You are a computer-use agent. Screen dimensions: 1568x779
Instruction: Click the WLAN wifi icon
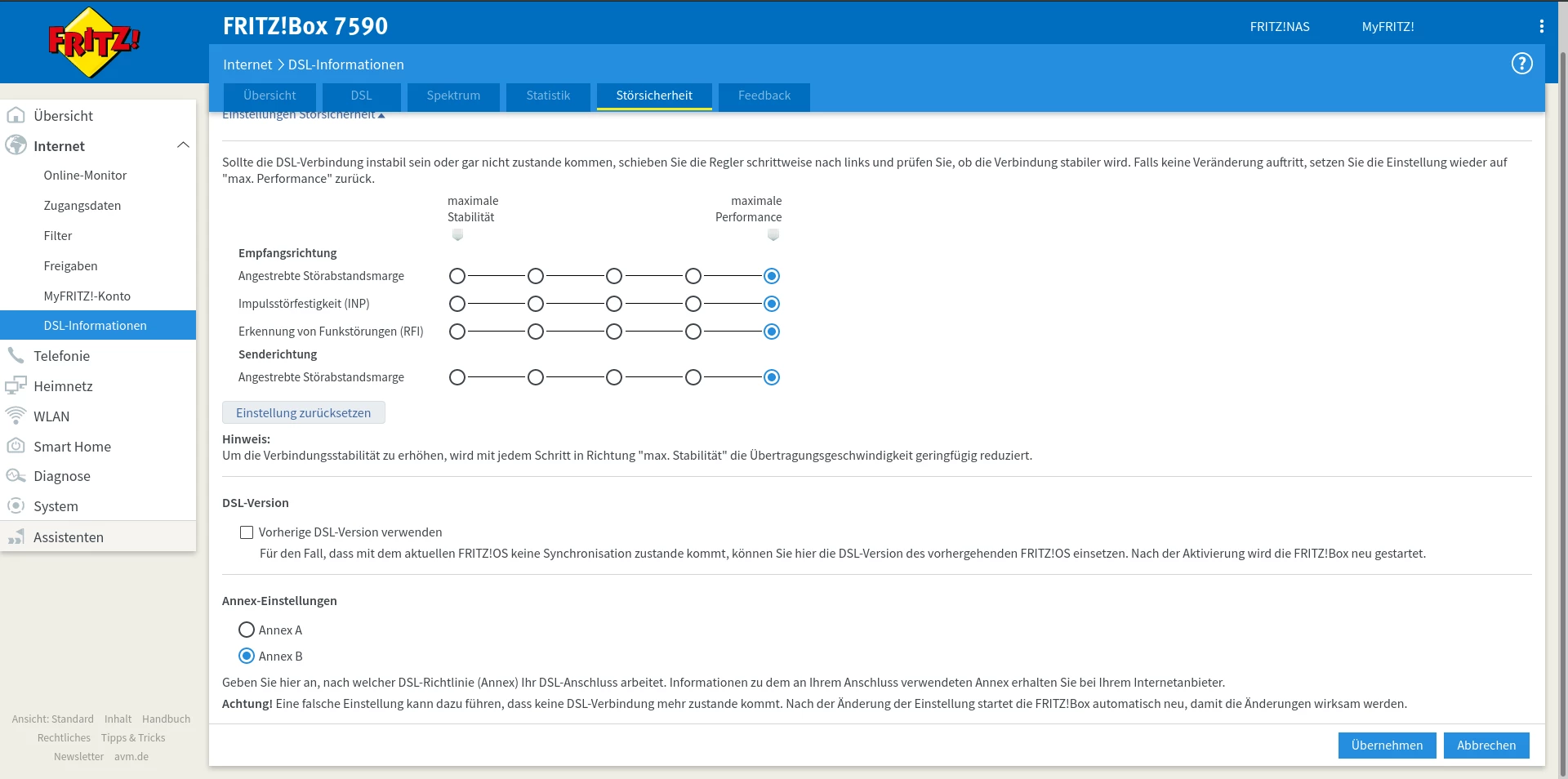click(x=16, y=416)
